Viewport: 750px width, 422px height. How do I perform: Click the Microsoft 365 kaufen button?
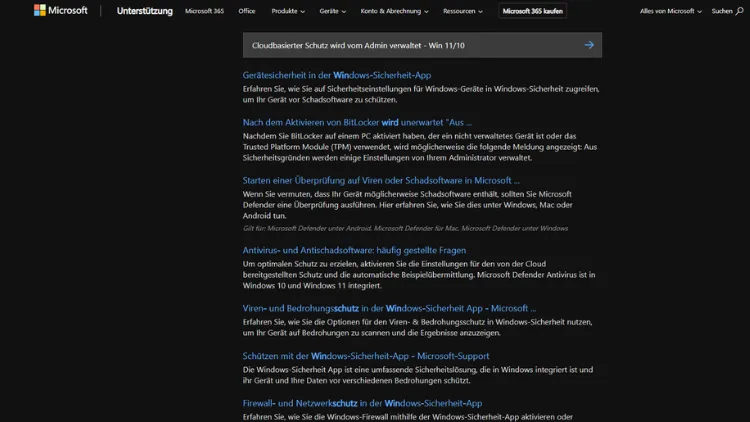[532, 11]
